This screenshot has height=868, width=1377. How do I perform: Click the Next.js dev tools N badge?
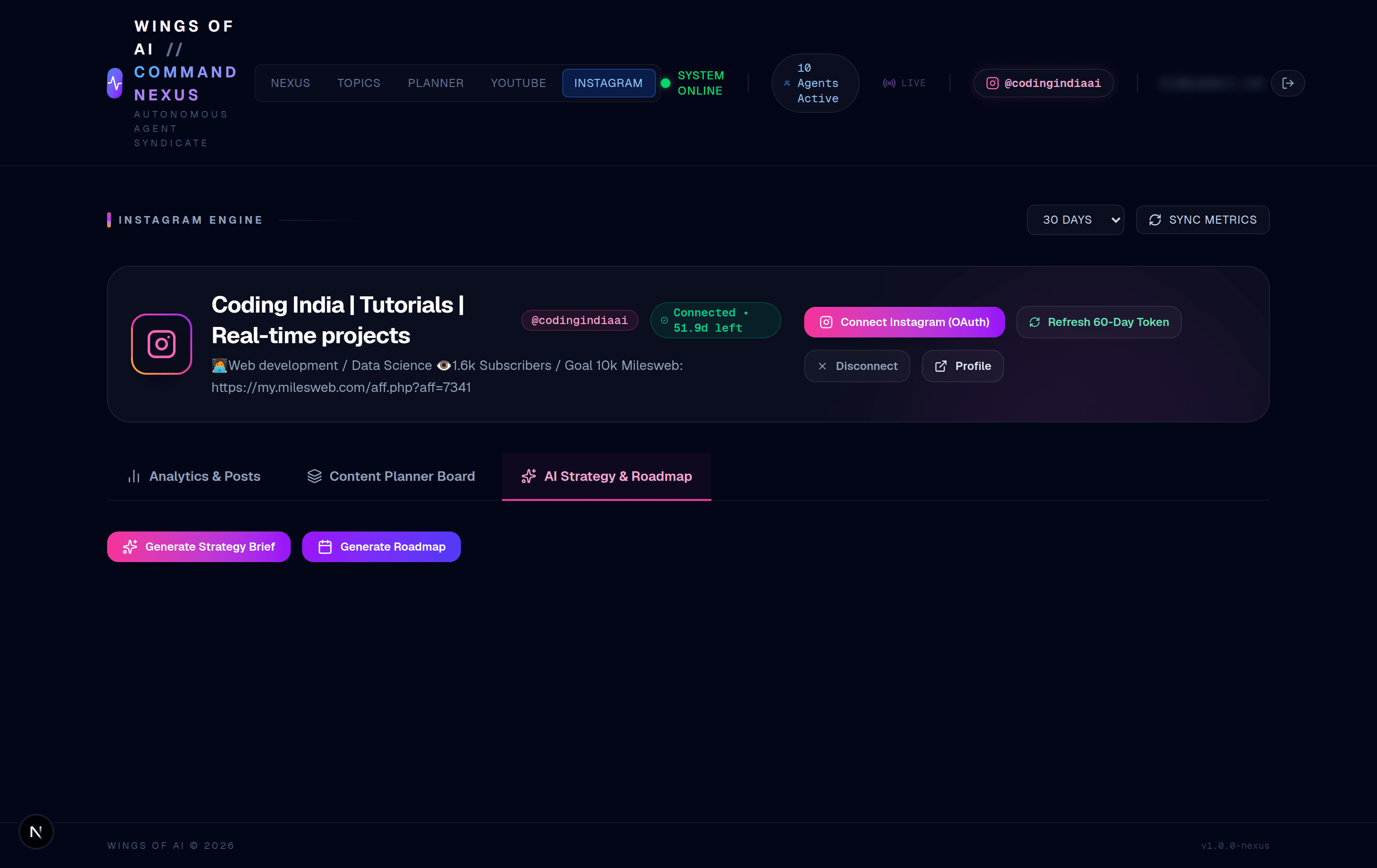click(x=36, y=831)
